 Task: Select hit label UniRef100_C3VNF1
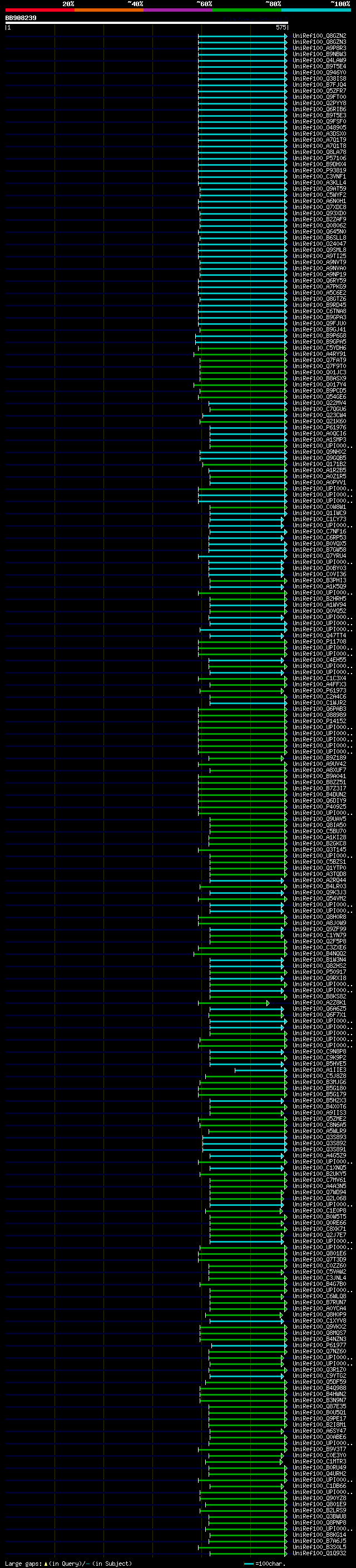[319, 176]
